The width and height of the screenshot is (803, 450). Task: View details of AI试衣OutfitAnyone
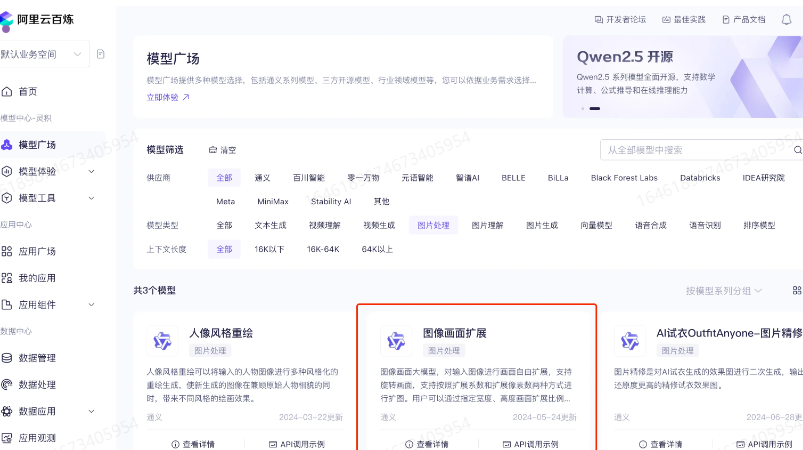point(661,444)
